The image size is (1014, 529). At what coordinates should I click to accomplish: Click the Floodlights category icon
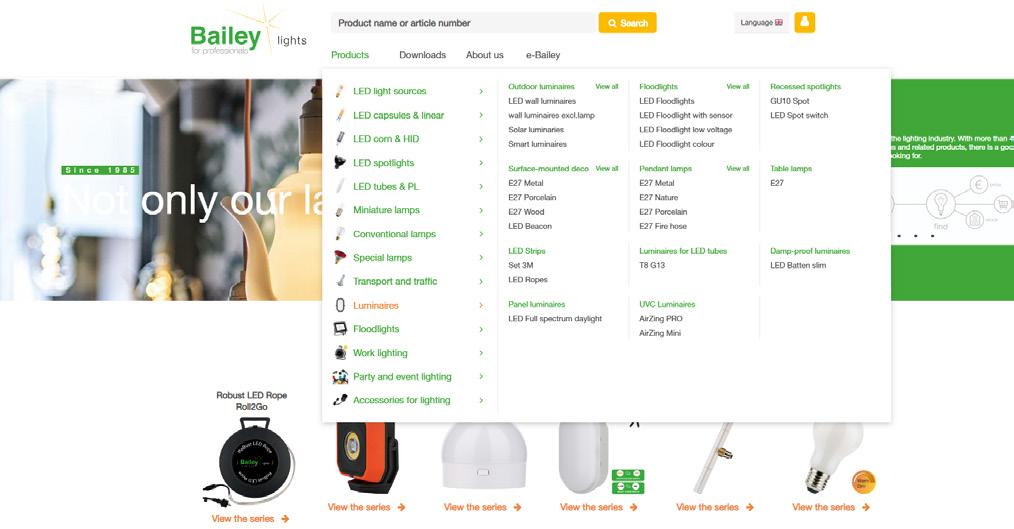tap(340, 329)
